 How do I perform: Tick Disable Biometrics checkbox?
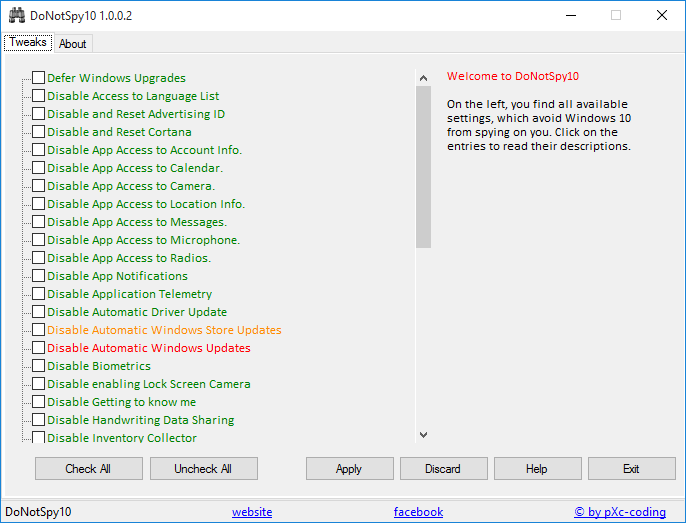[x=38, y=366]
